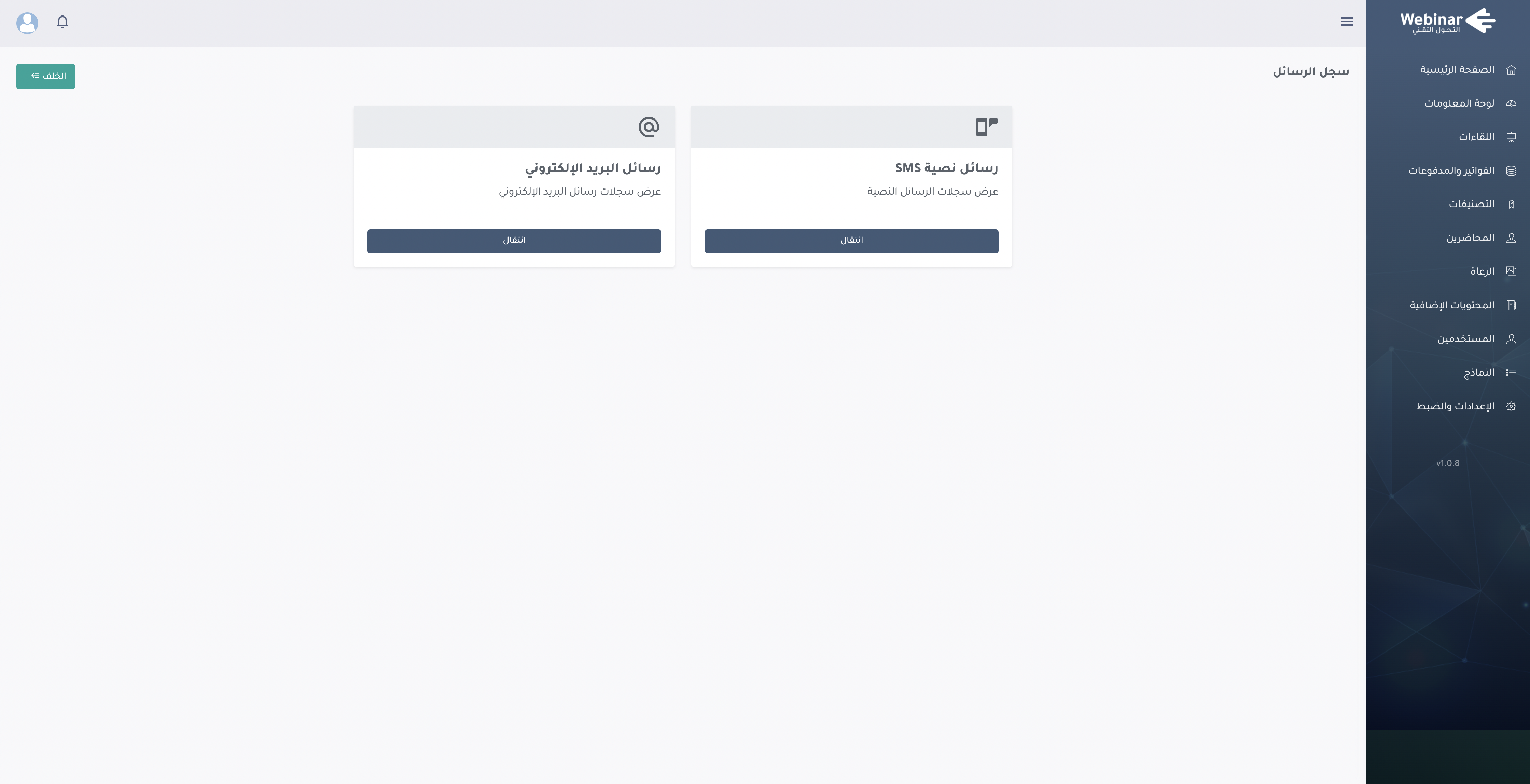The image size is (1530, 784).
Task: Click the forms list icon in sidebar
Action: click(x=1511, y=373)
